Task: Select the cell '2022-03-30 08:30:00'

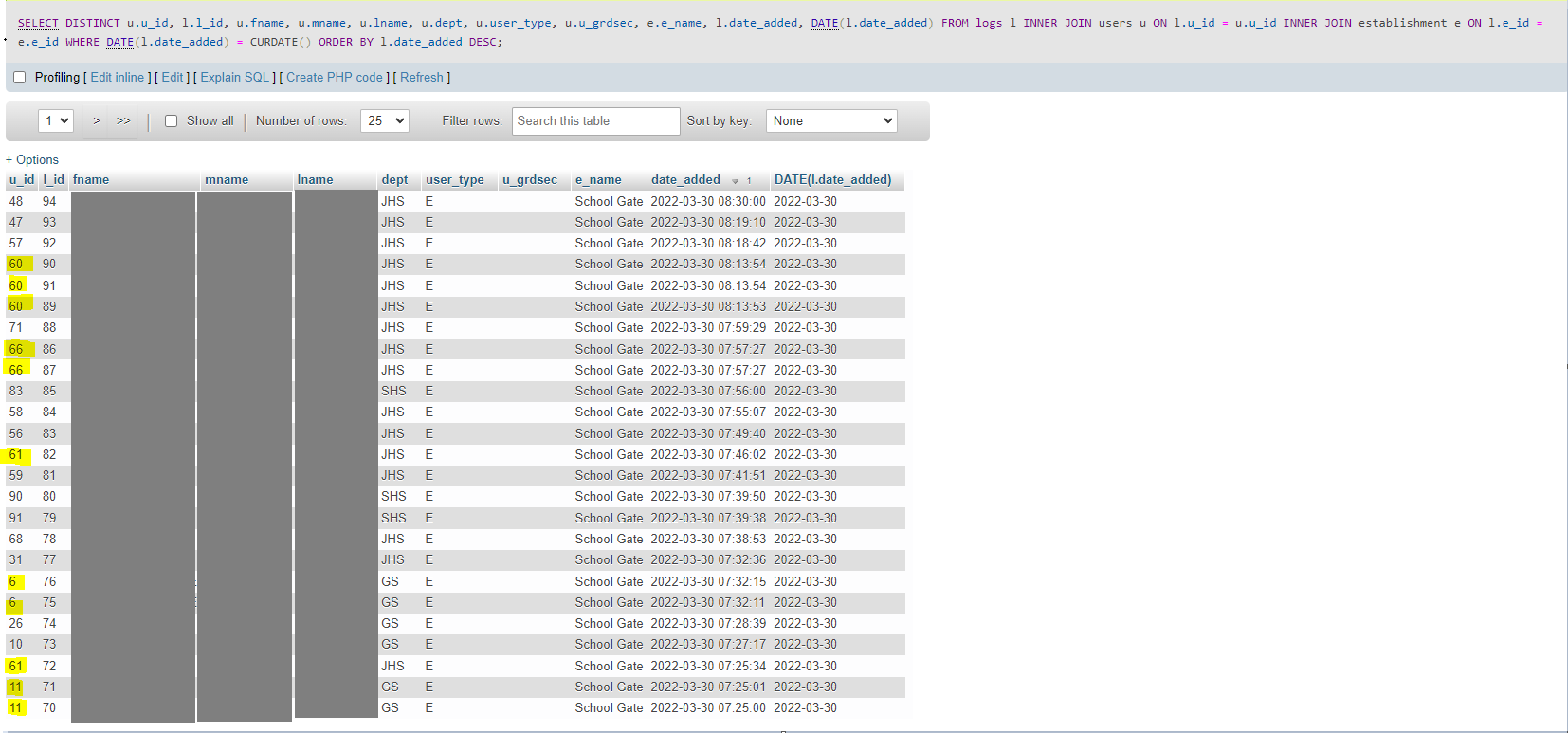Action: click(708, 201)
